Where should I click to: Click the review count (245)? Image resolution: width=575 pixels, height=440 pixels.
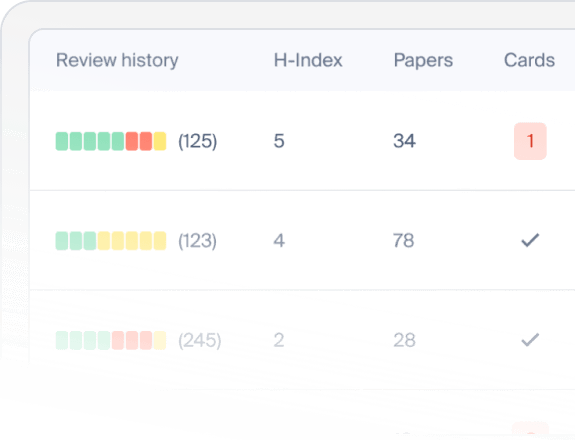click(x=199, y=340)
